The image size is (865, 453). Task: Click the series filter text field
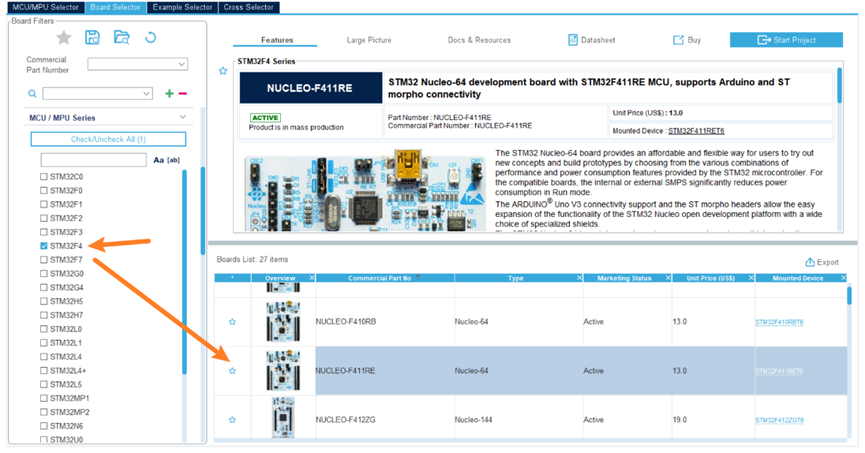tap(94, 160)
